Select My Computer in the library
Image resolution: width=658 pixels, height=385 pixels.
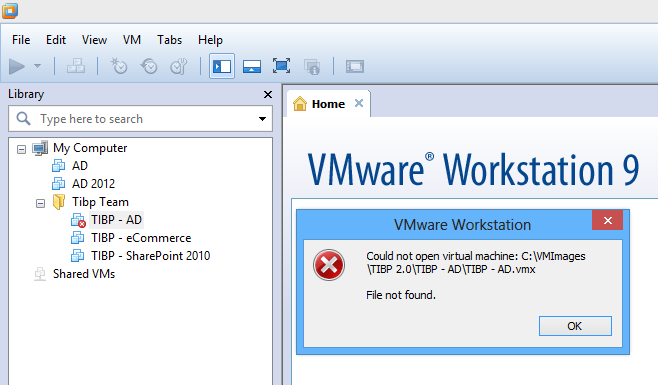[90, 148]
